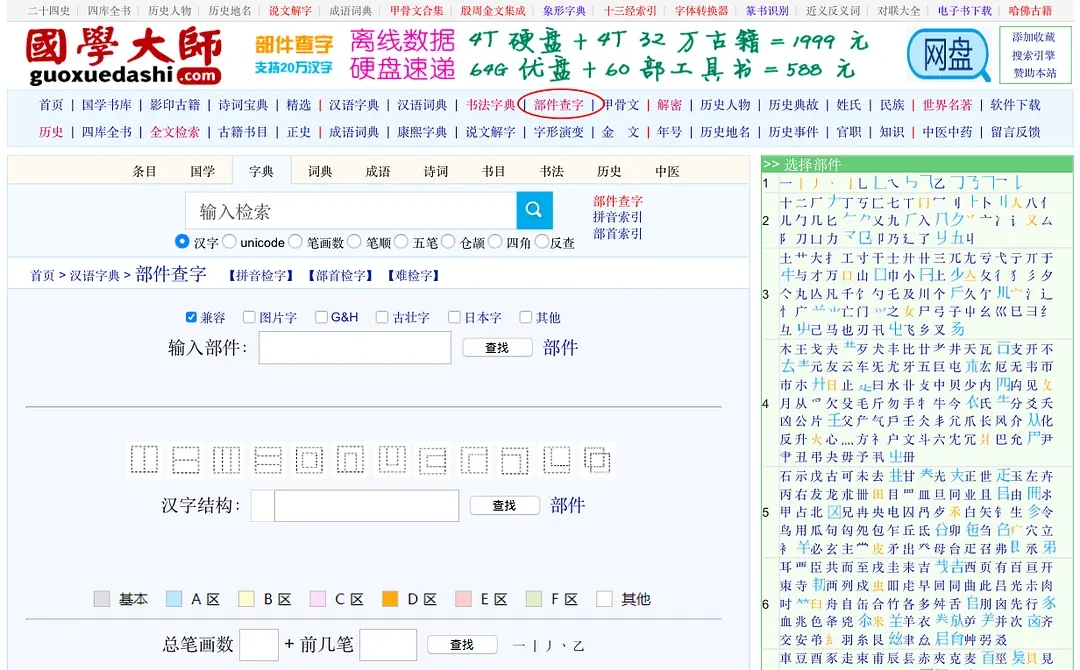
Task: Open the 书法 tab
Action: point(551,171)
